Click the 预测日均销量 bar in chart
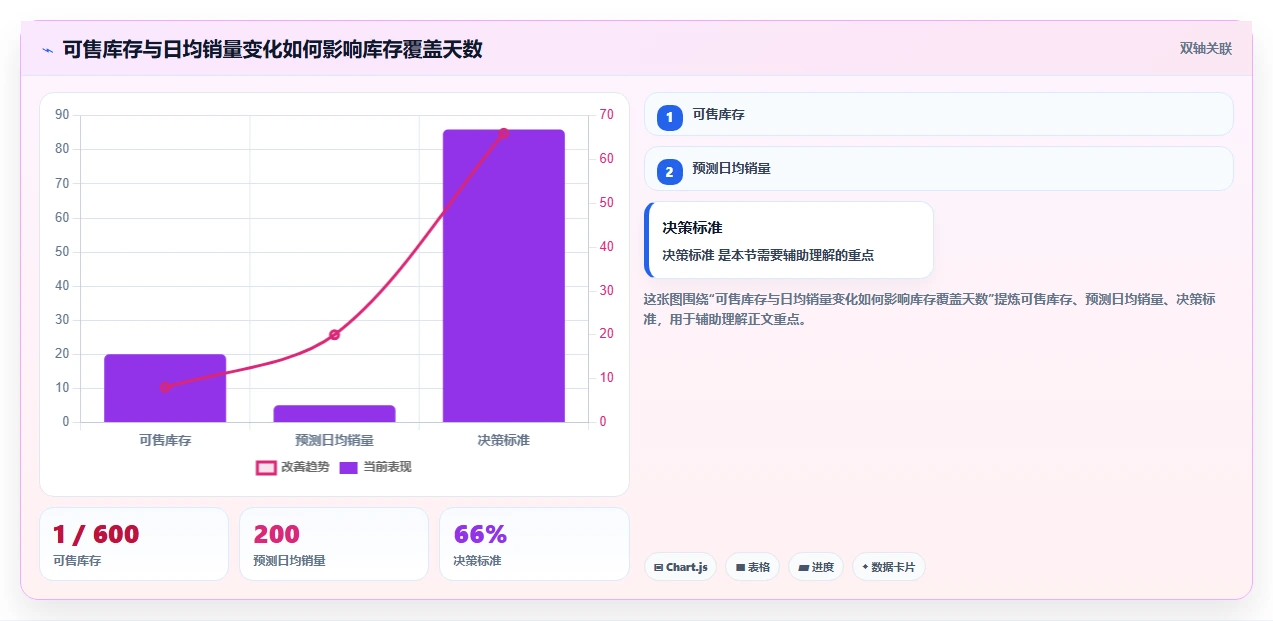Viewport: 1273px width, 621px height. pyautogui.click(x=334, y=413)
